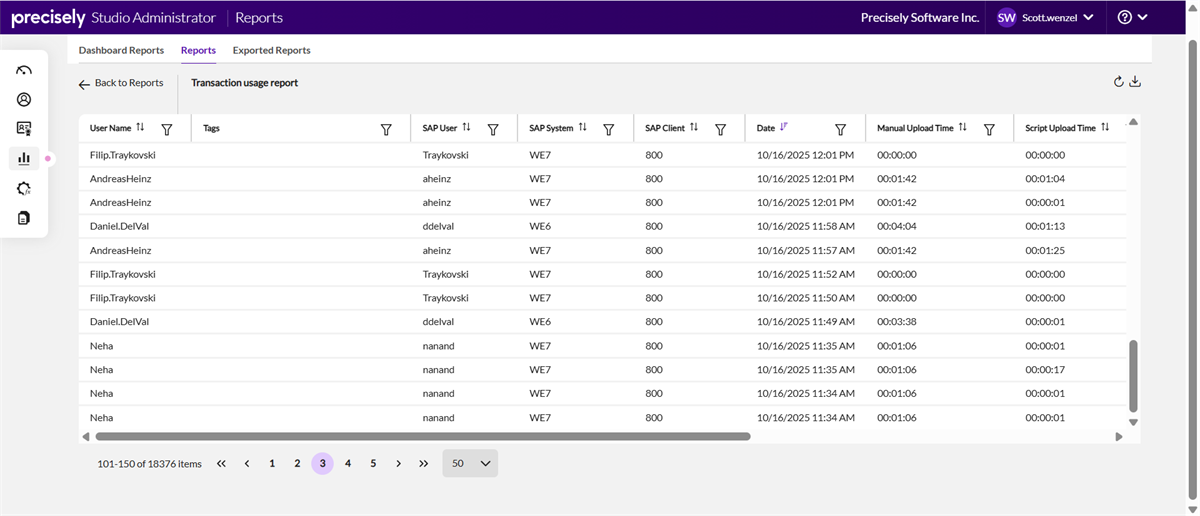Switch to Dashboard Reports tab
1200x516 pixels.
121,50
